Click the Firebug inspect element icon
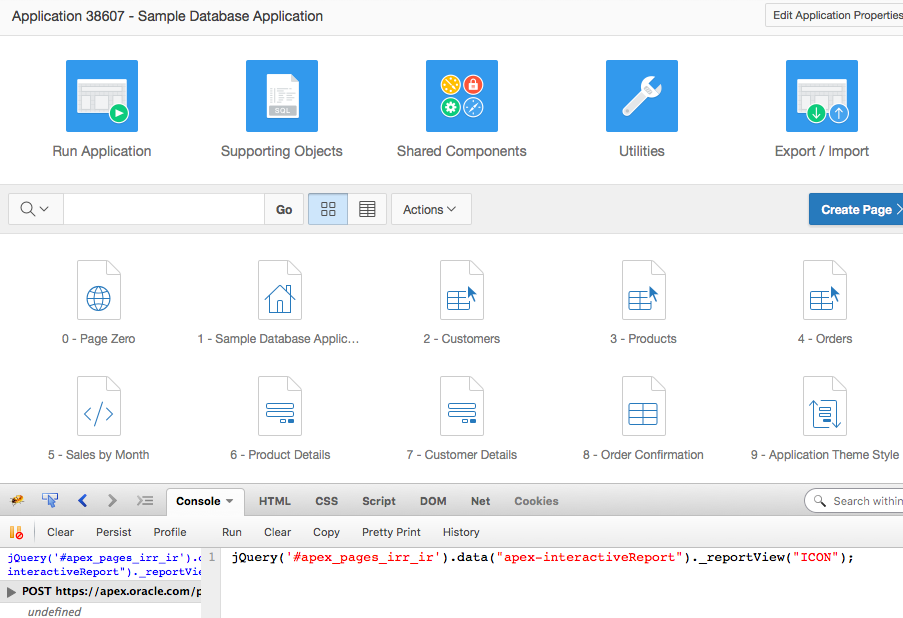The image size is (903, 618). tap(50, 501)
